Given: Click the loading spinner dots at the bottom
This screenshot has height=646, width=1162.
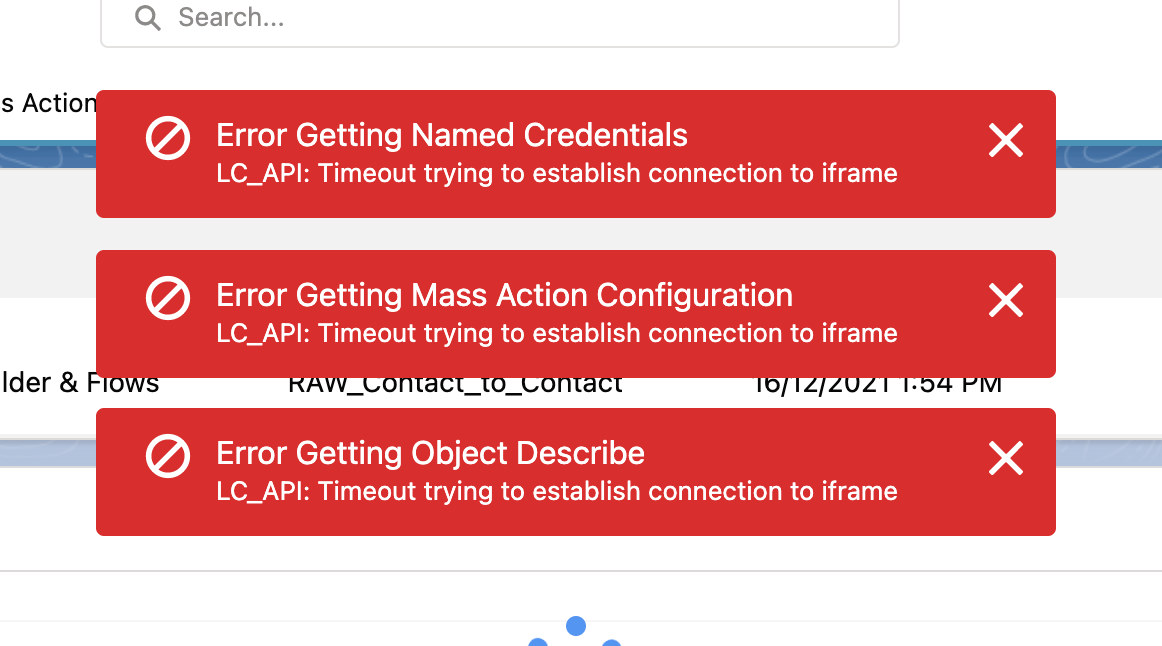Looking at the screenshot, I should coord(575,632).
